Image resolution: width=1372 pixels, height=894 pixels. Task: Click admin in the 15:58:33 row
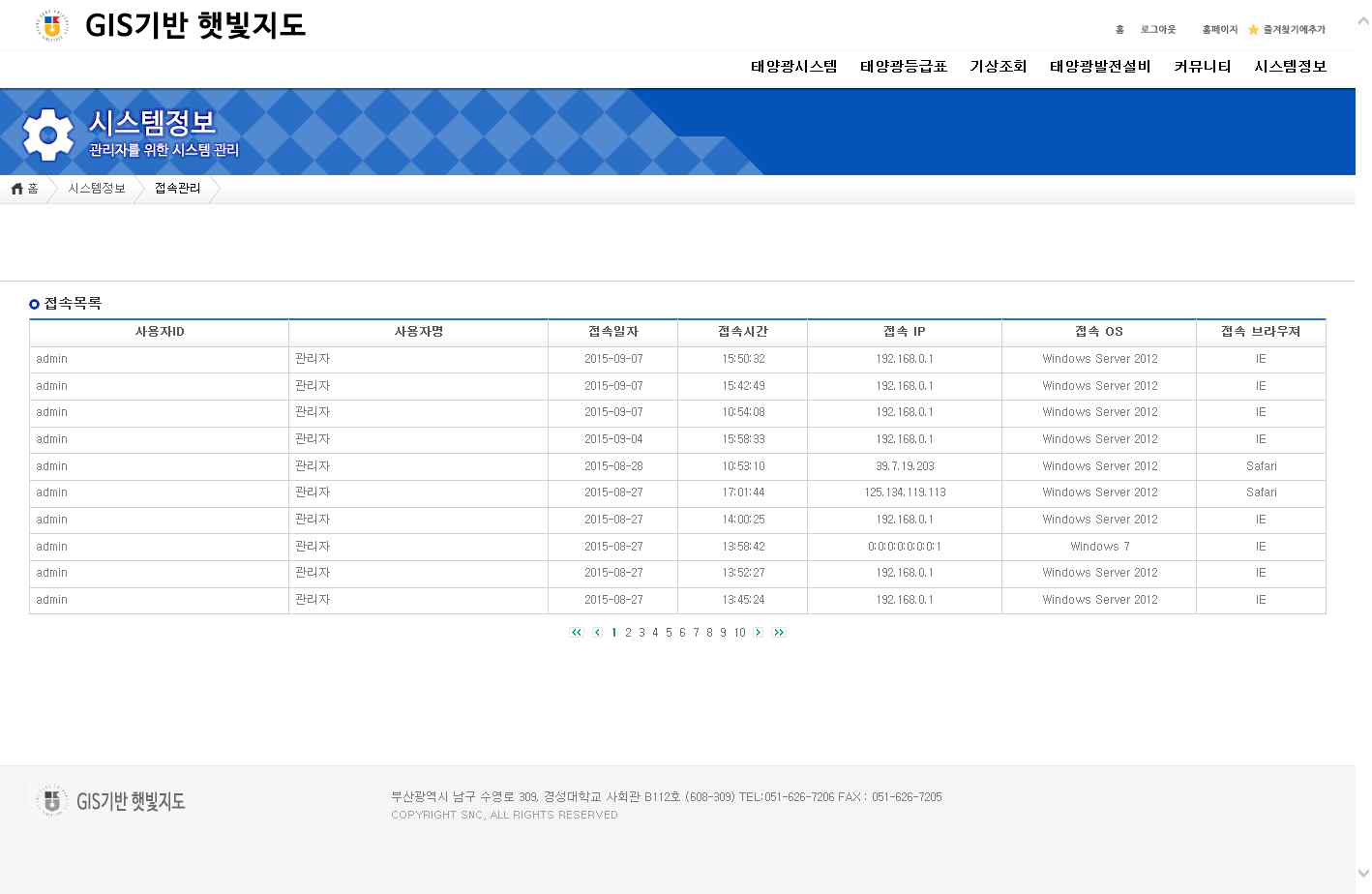point(52,439)
